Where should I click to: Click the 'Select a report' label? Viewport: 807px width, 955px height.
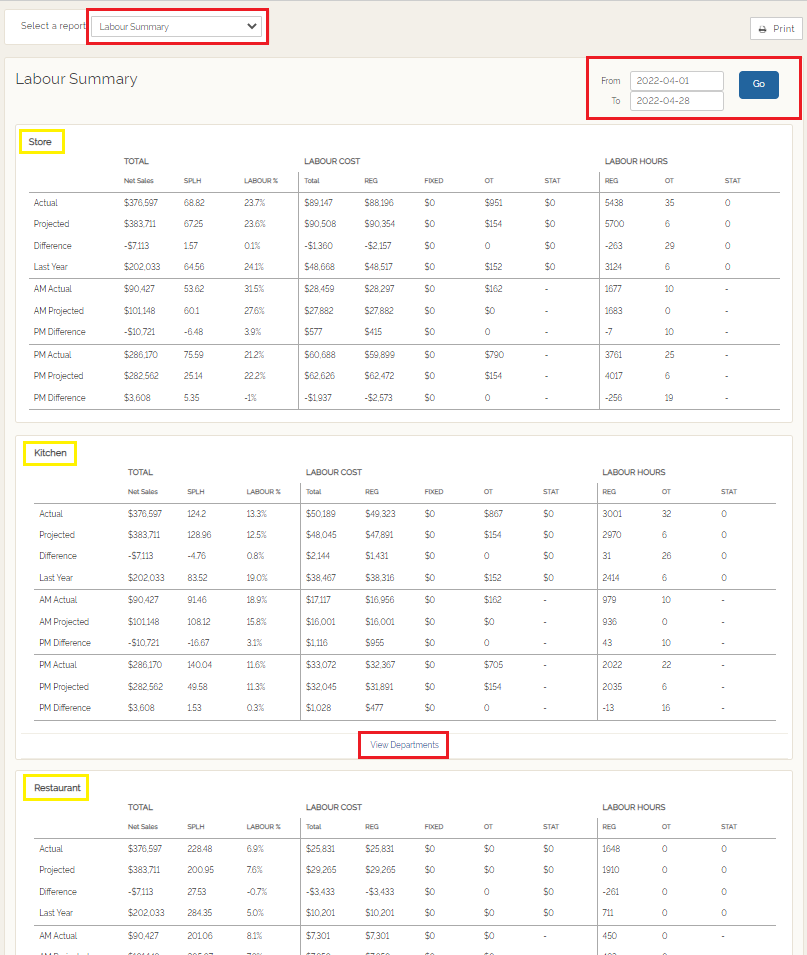52,26
